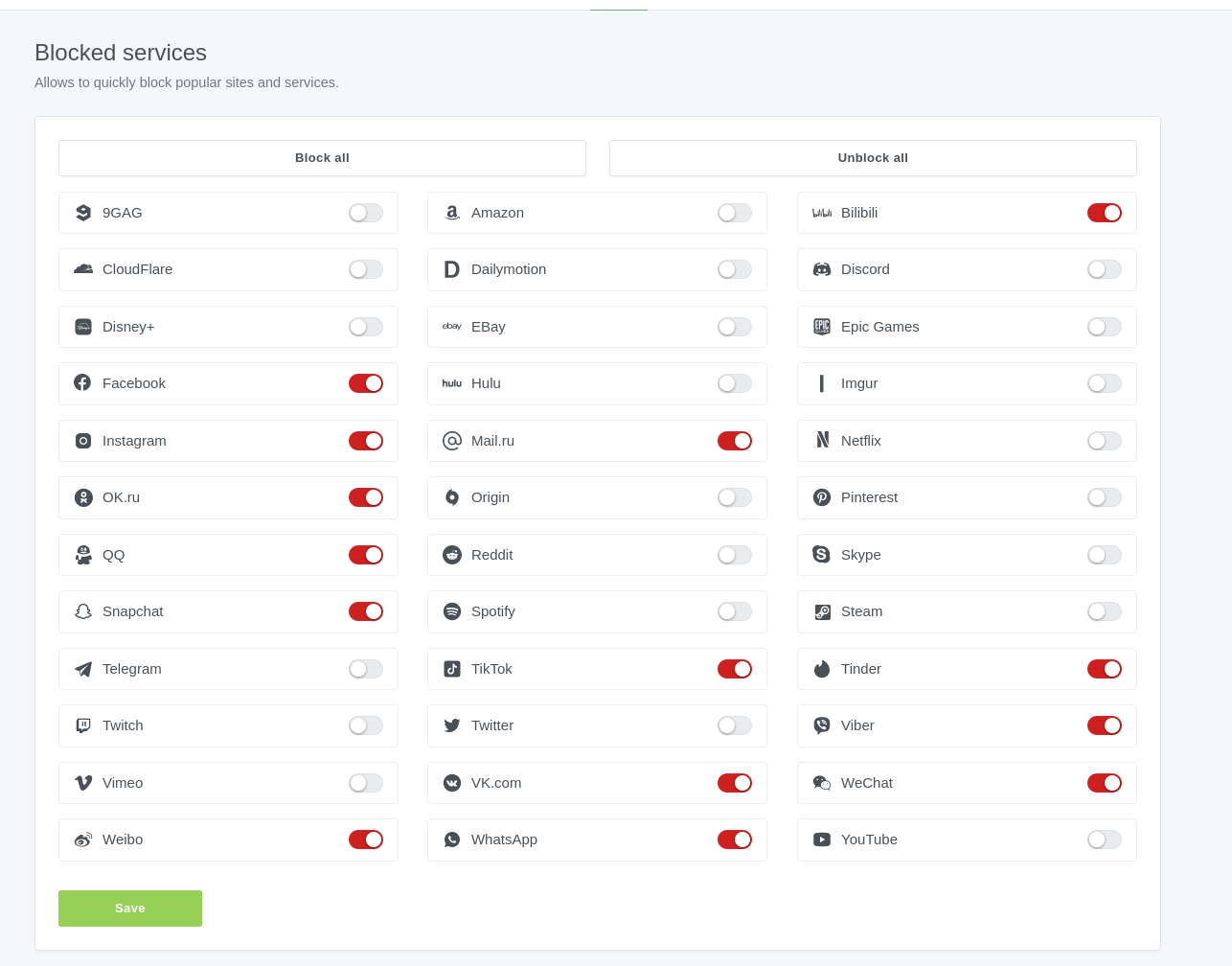Click the OK.ru logo icon
Image resolution: width=1232 pixels, height=966 pixels.
[x=83, y=497]
